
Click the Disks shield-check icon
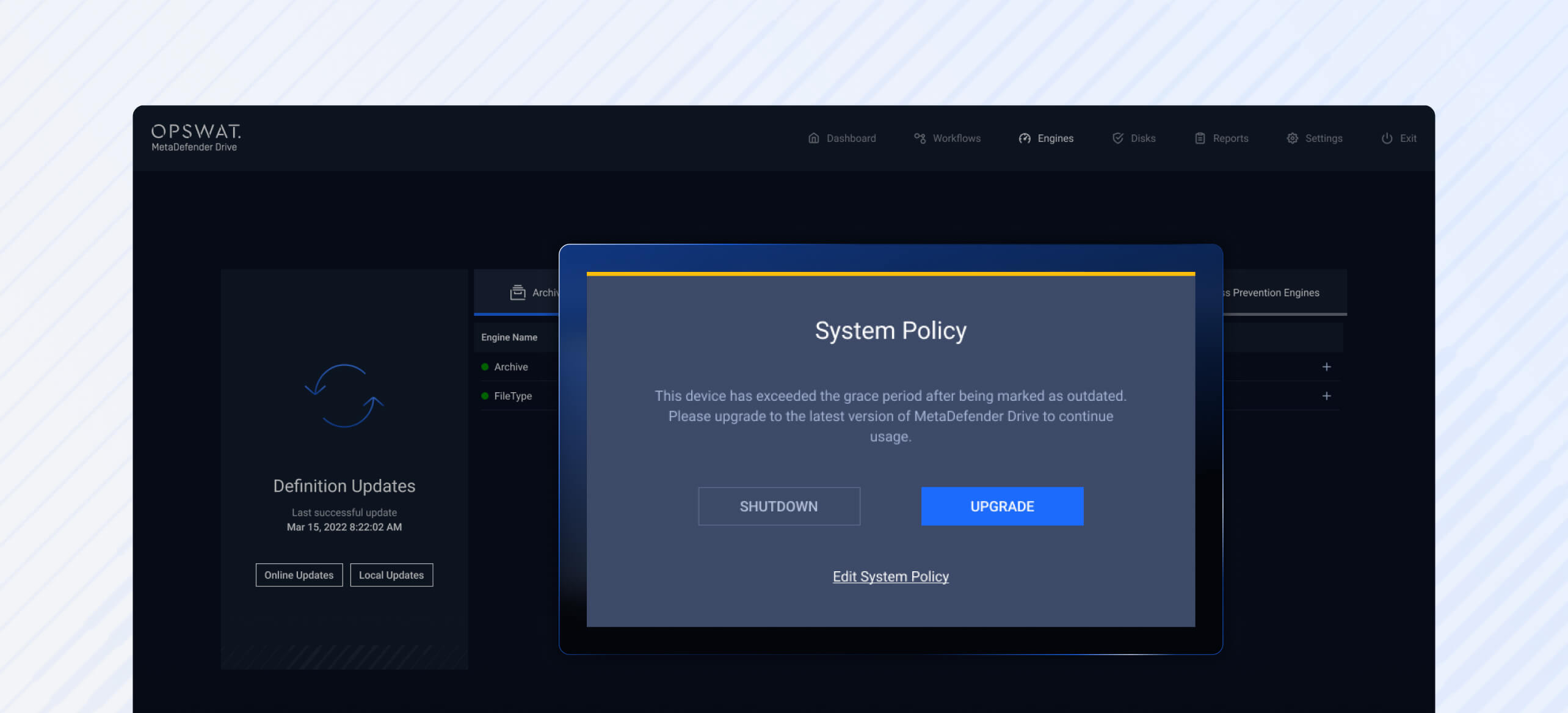coord(1118,138)
